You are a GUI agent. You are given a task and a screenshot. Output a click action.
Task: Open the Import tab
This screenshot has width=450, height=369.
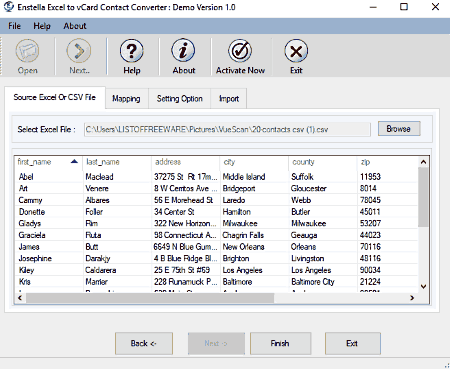(x=229, y=99)
